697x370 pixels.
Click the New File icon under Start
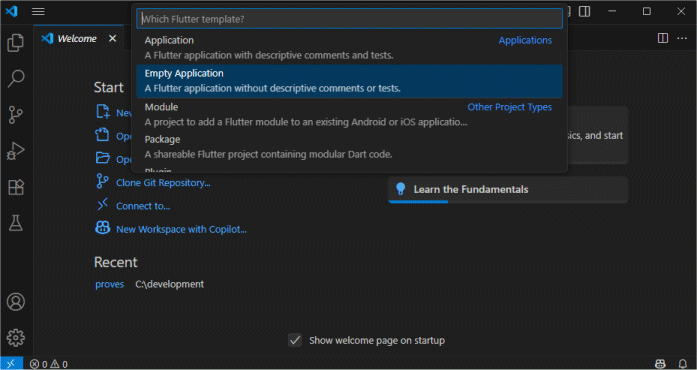(103, 111)
